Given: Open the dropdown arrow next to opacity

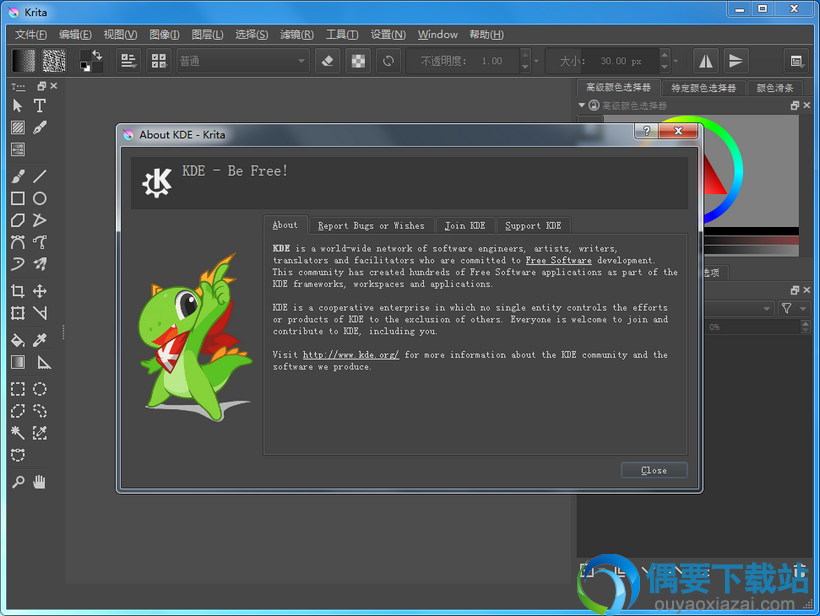Looking at the screenshot, I should pos(537,61).
